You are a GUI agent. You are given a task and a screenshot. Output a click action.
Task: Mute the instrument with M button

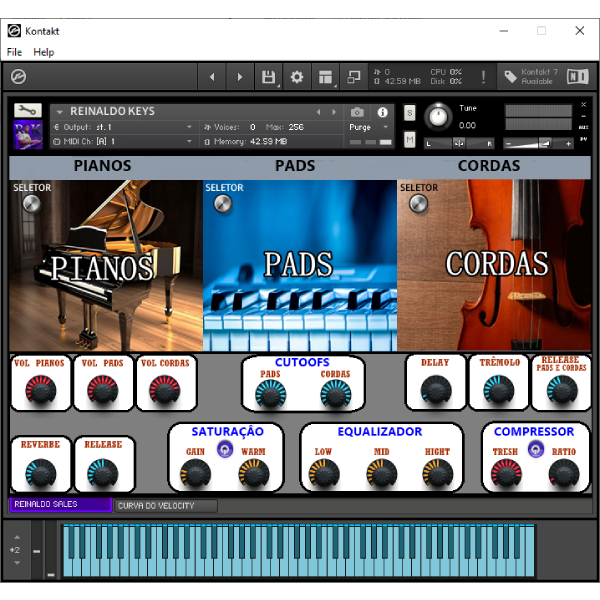pyautogui.click(x=409, y=140)
